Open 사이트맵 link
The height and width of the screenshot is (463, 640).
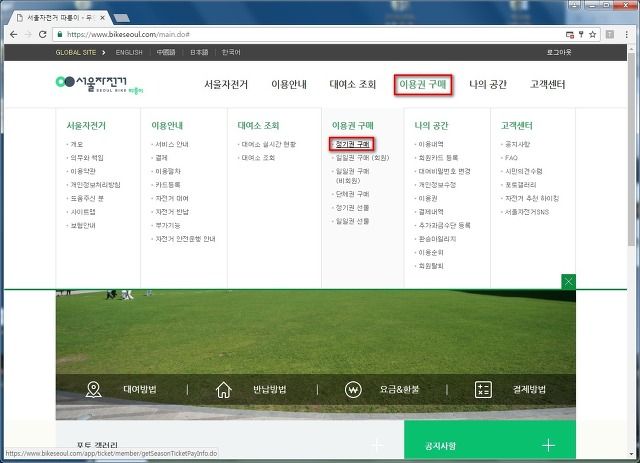(83, 212)
